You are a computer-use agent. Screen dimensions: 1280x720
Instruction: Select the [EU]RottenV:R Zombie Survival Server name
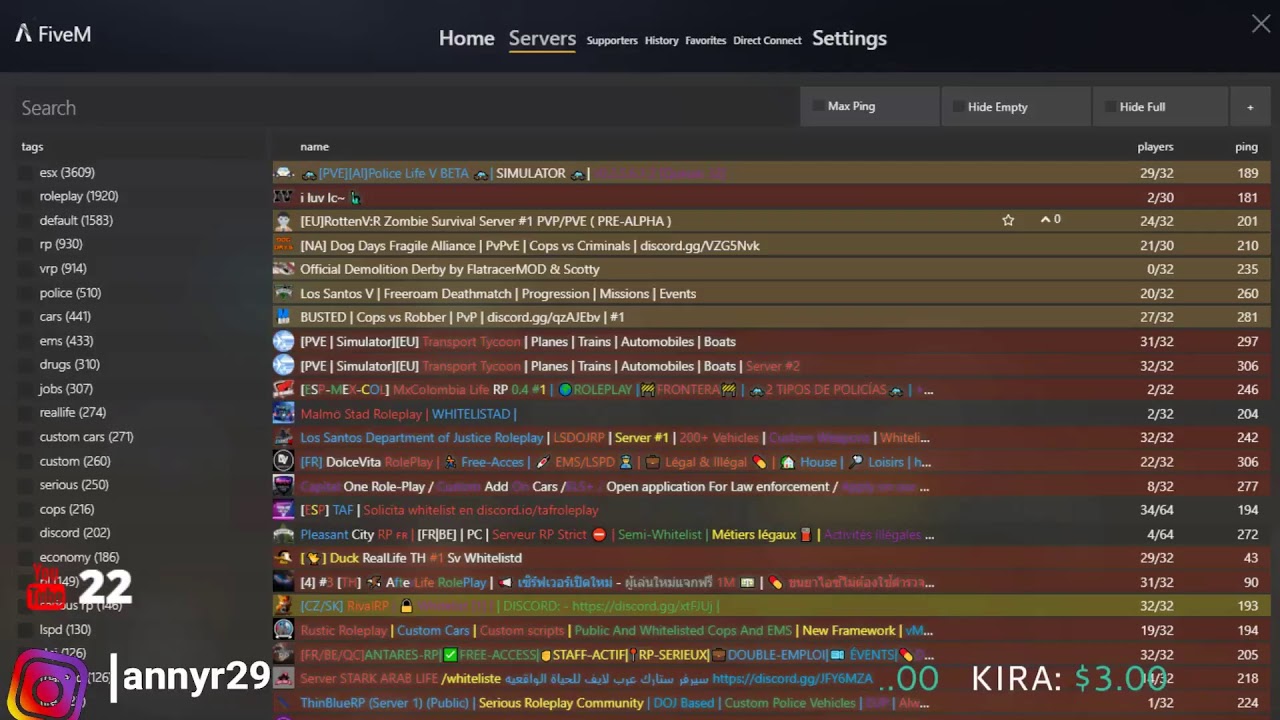click(x=485, y=221)
